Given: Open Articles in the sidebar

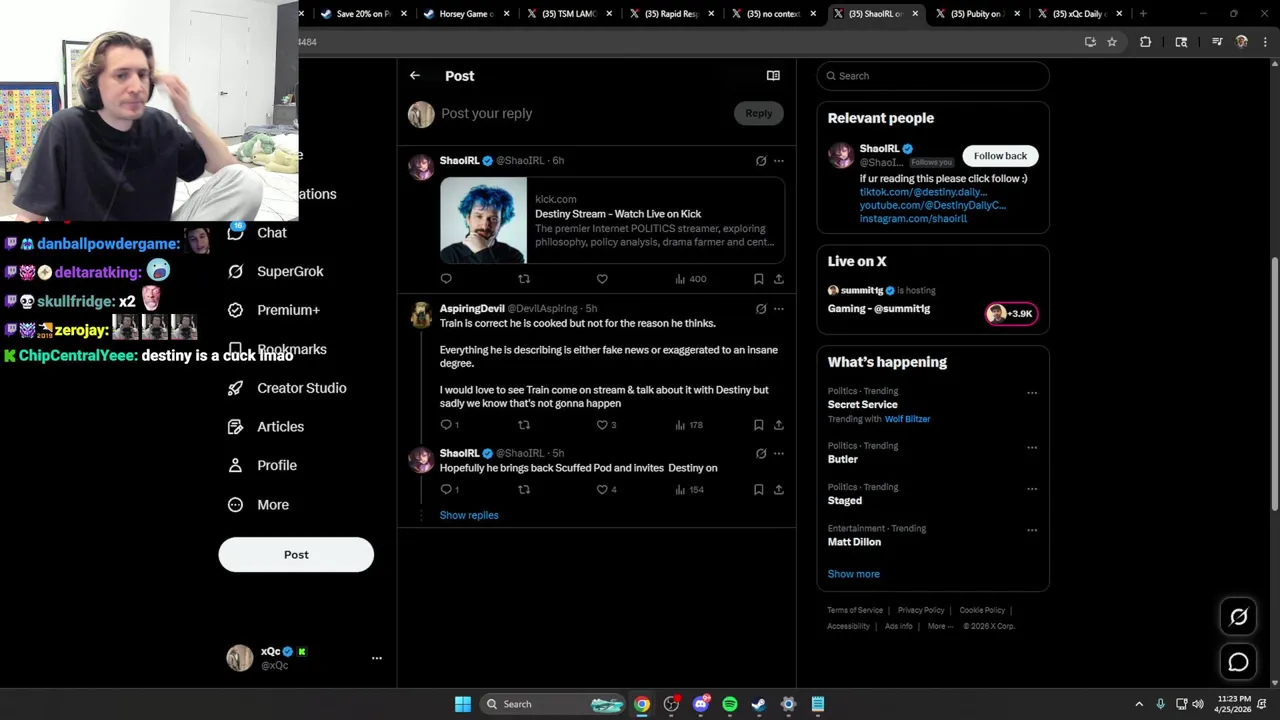Looking at the screenshot, I should [x=266, y=427].
